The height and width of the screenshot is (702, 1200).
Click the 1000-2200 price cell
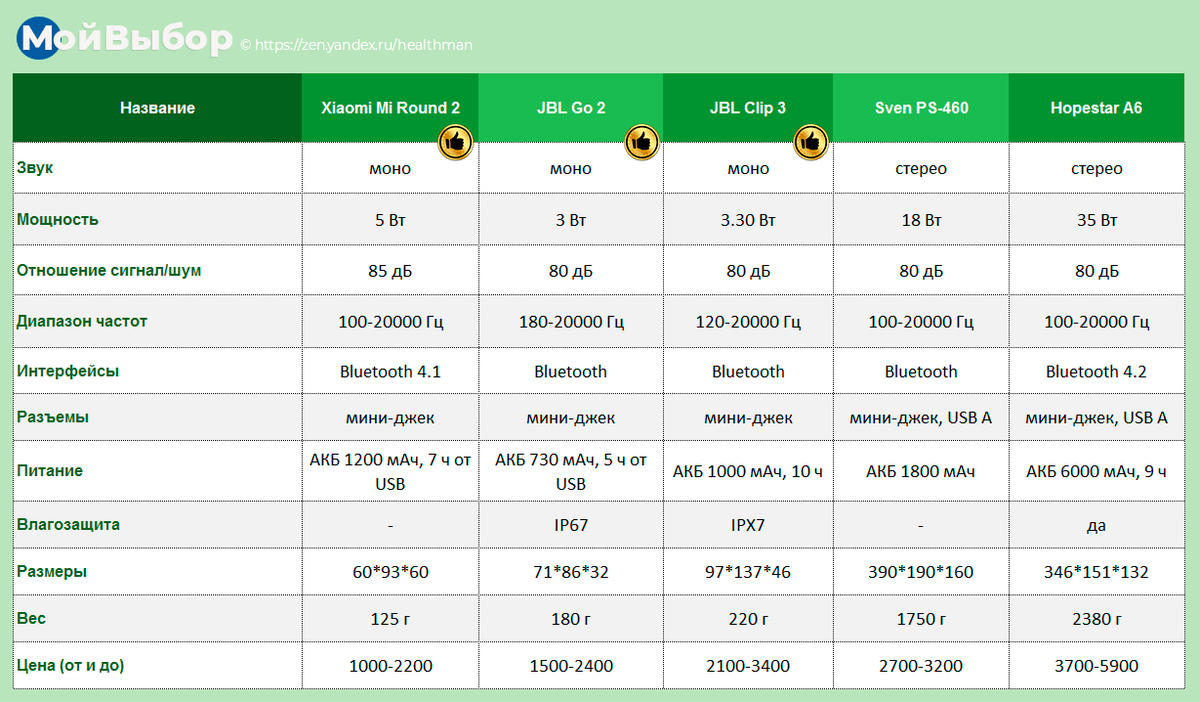click(x=390, y=666)
